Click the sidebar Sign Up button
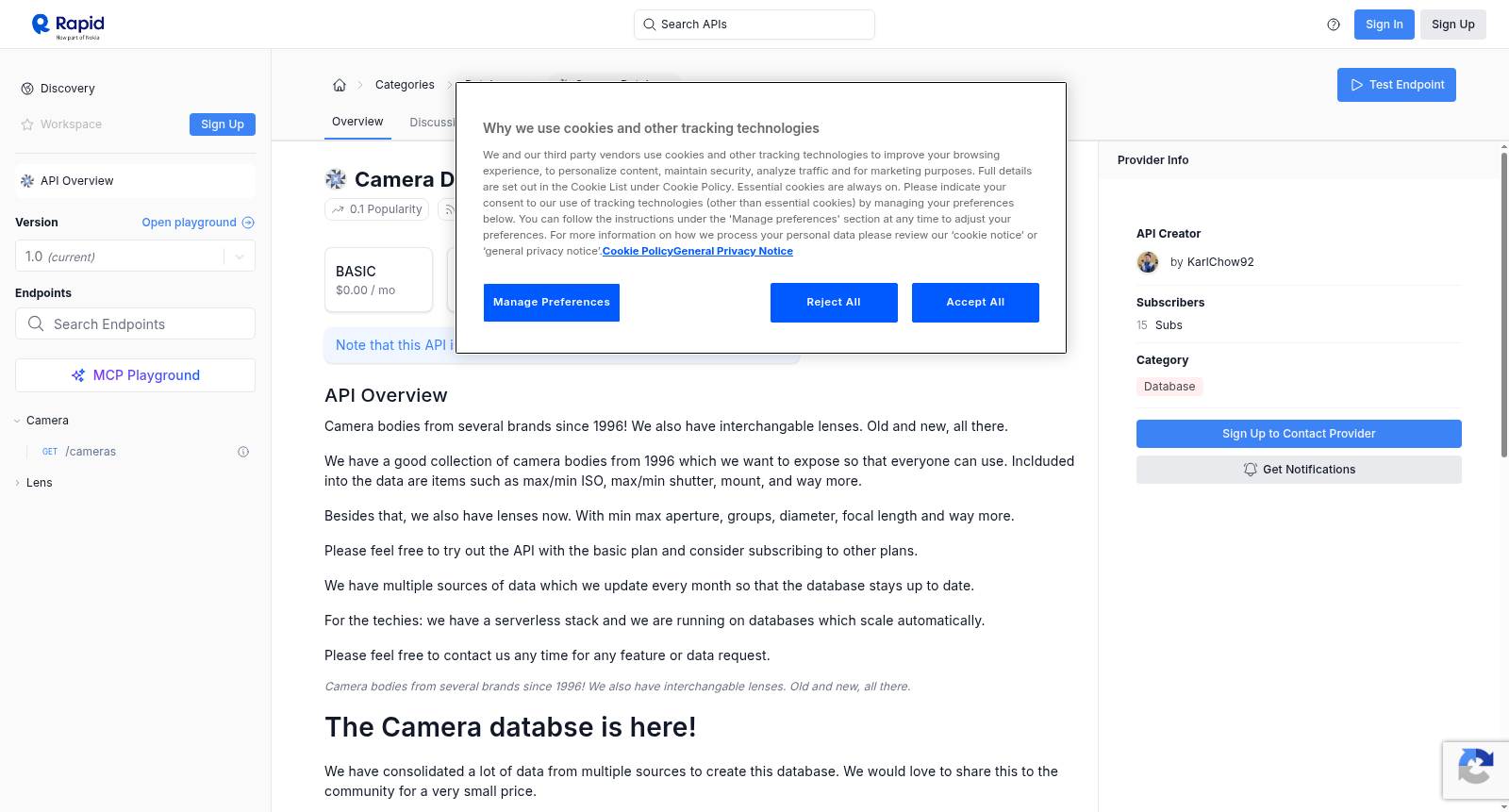The width and height of the screenshot is (1509, 812). point(223,124)
